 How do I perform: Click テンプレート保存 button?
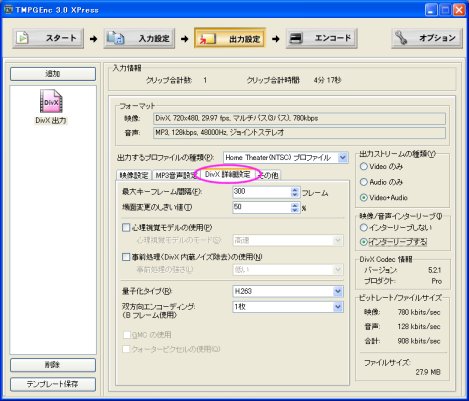pyautogui.click(x=53, y=384)
